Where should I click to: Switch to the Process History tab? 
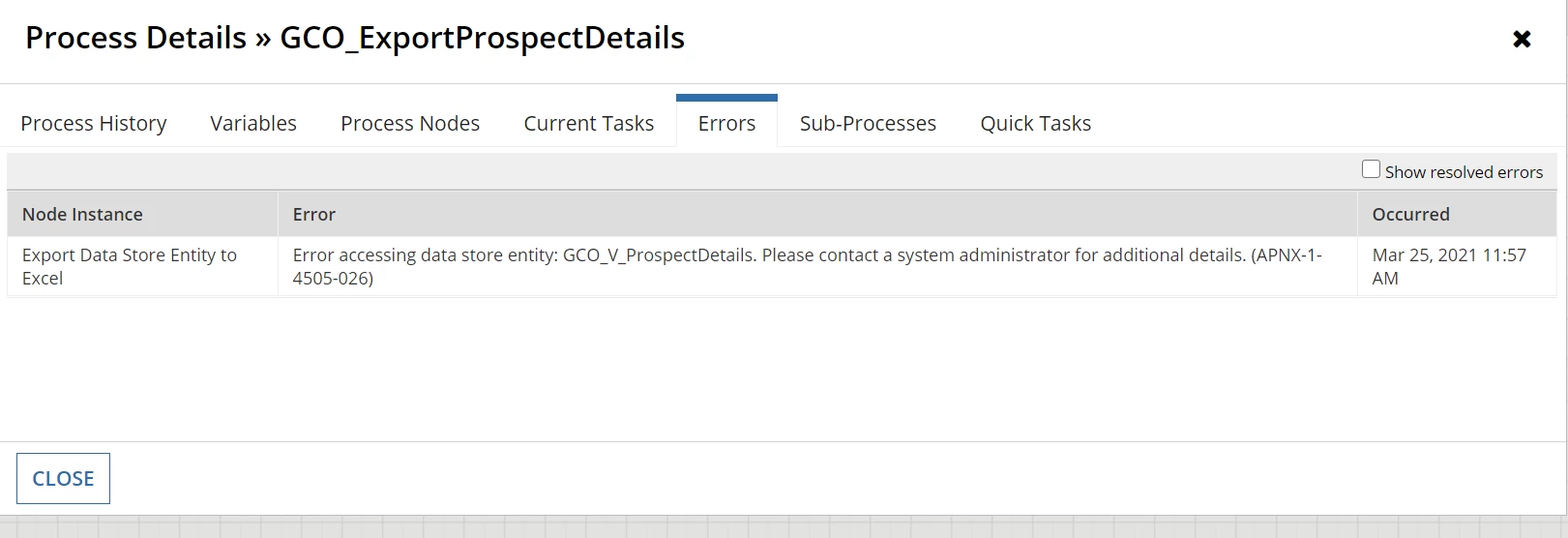[x=94, y=123]
